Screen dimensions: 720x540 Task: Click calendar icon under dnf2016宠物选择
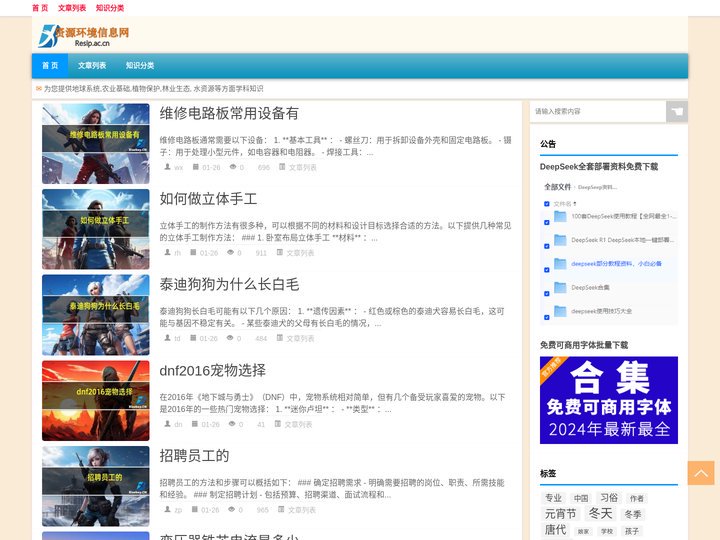tap(195, 424)
